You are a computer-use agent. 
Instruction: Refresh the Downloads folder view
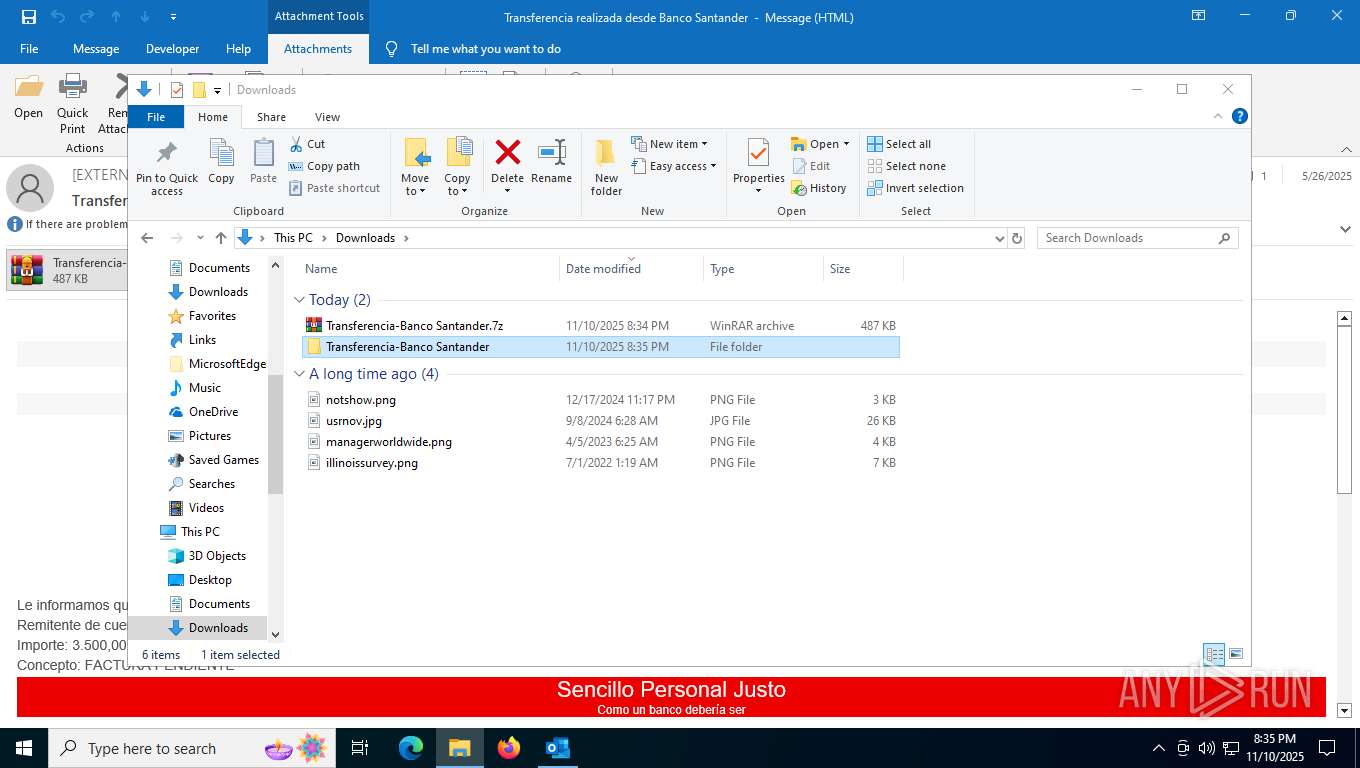[x=1017, y=238]
